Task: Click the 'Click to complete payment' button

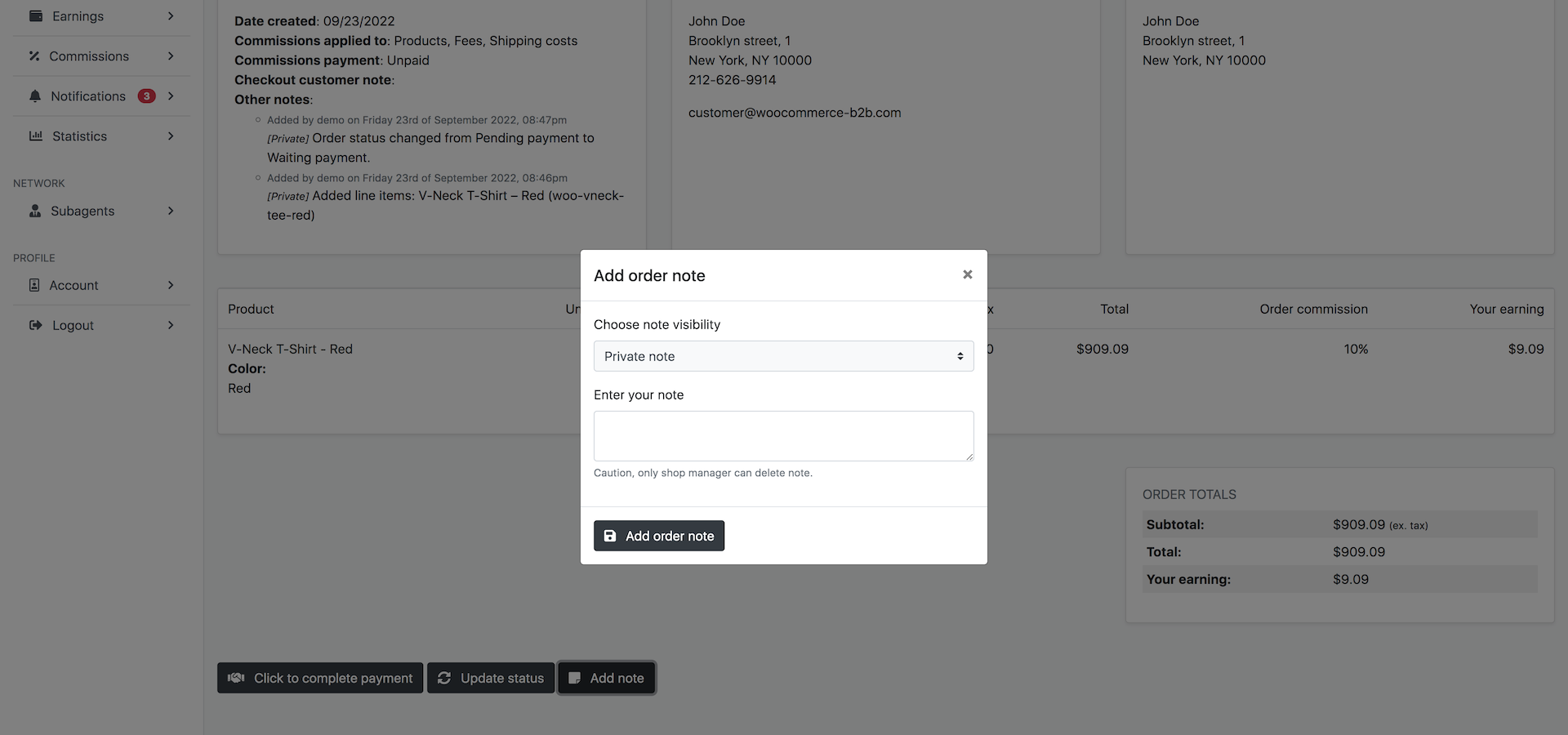Action: pos(320,678)
